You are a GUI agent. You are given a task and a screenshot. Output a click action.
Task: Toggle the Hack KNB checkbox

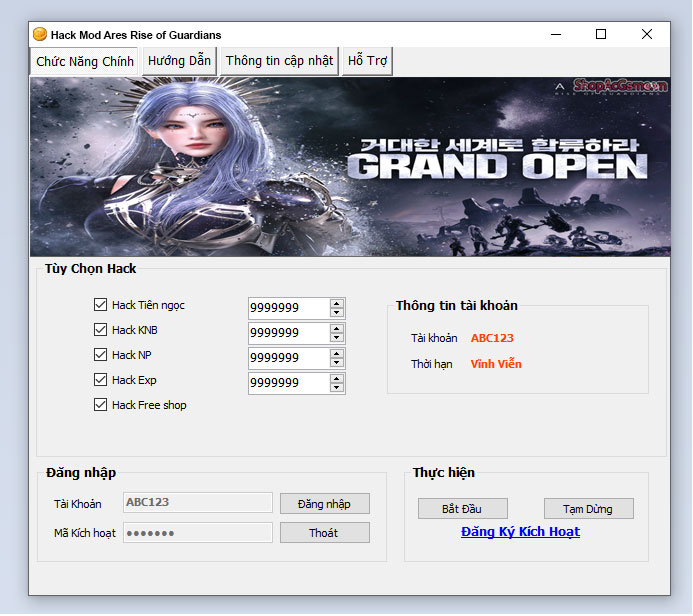click(x=100, y=330)
